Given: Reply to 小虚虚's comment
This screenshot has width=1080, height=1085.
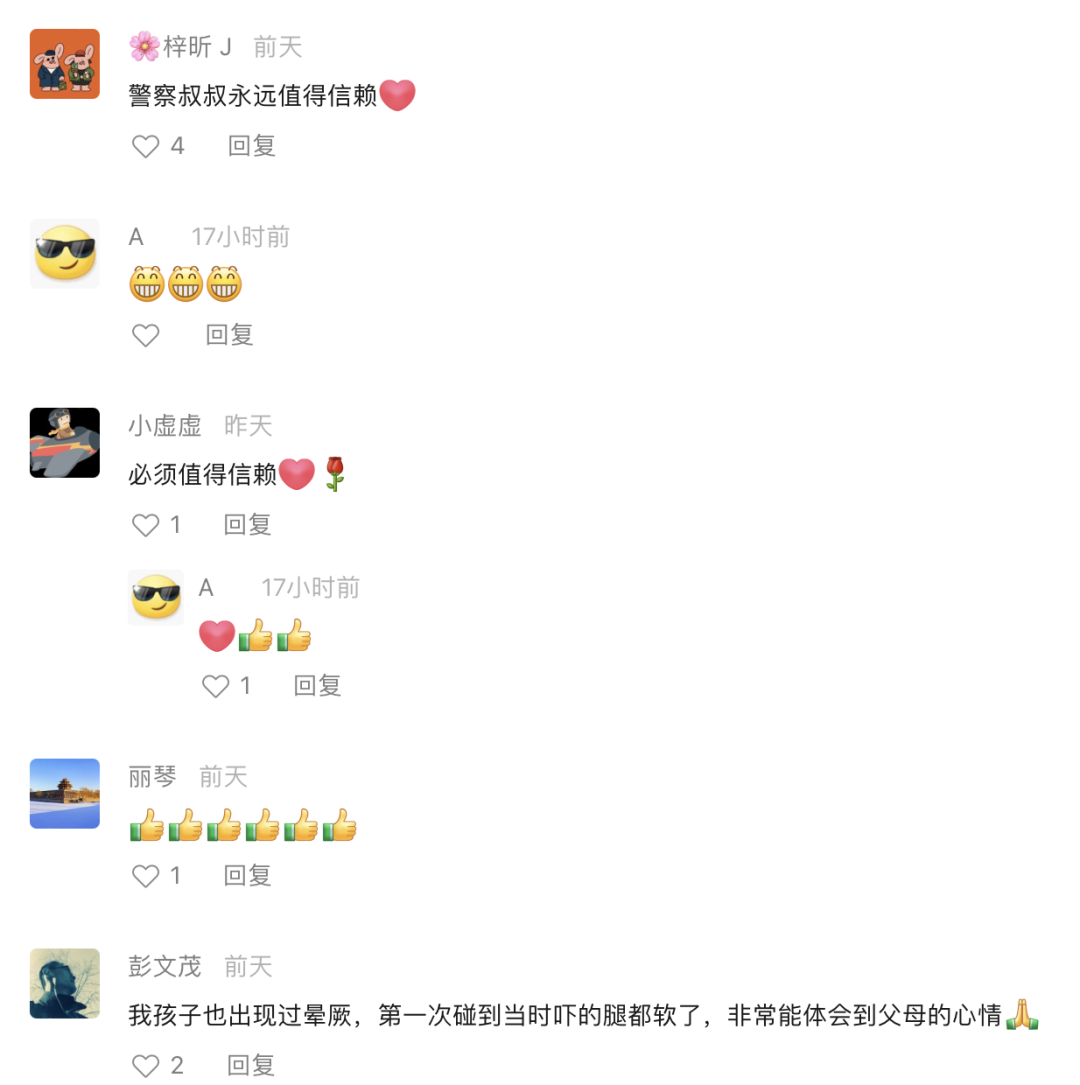Looking at the screenshot, I should tap(247, 525).
